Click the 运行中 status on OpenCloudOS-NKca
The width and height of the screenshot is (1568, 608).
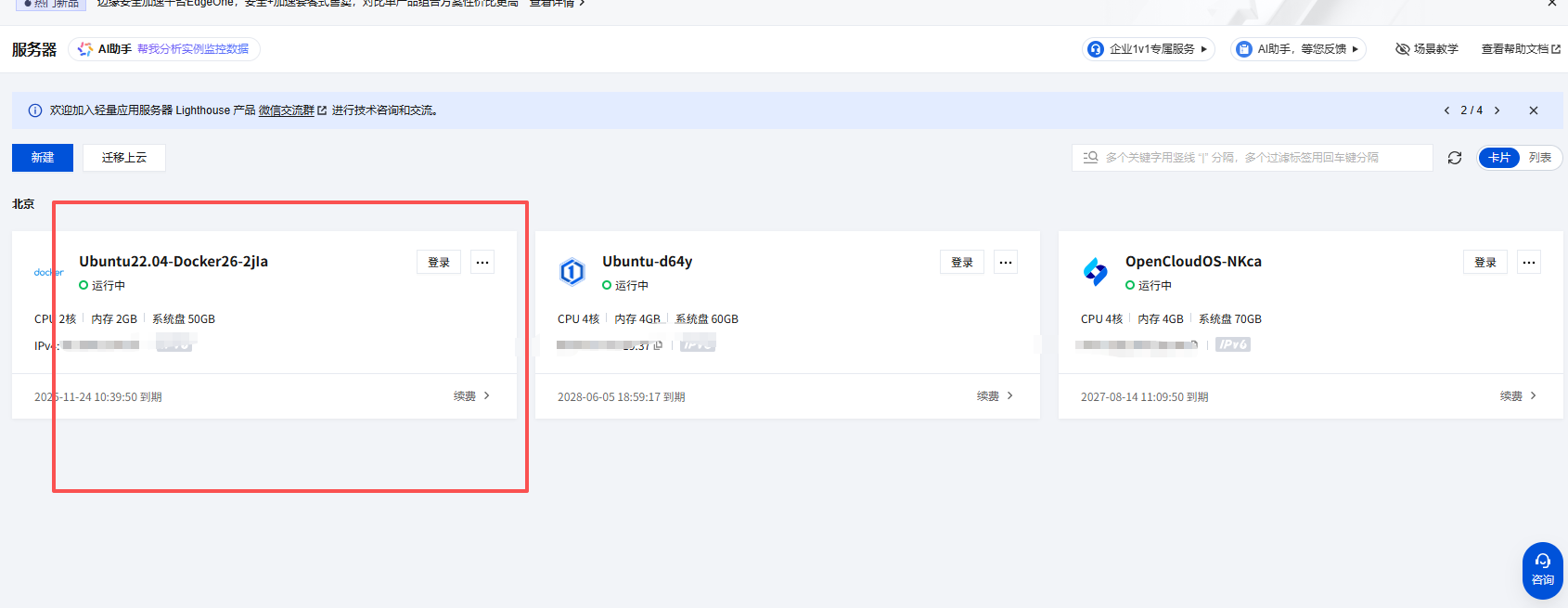pos(1149,286)
